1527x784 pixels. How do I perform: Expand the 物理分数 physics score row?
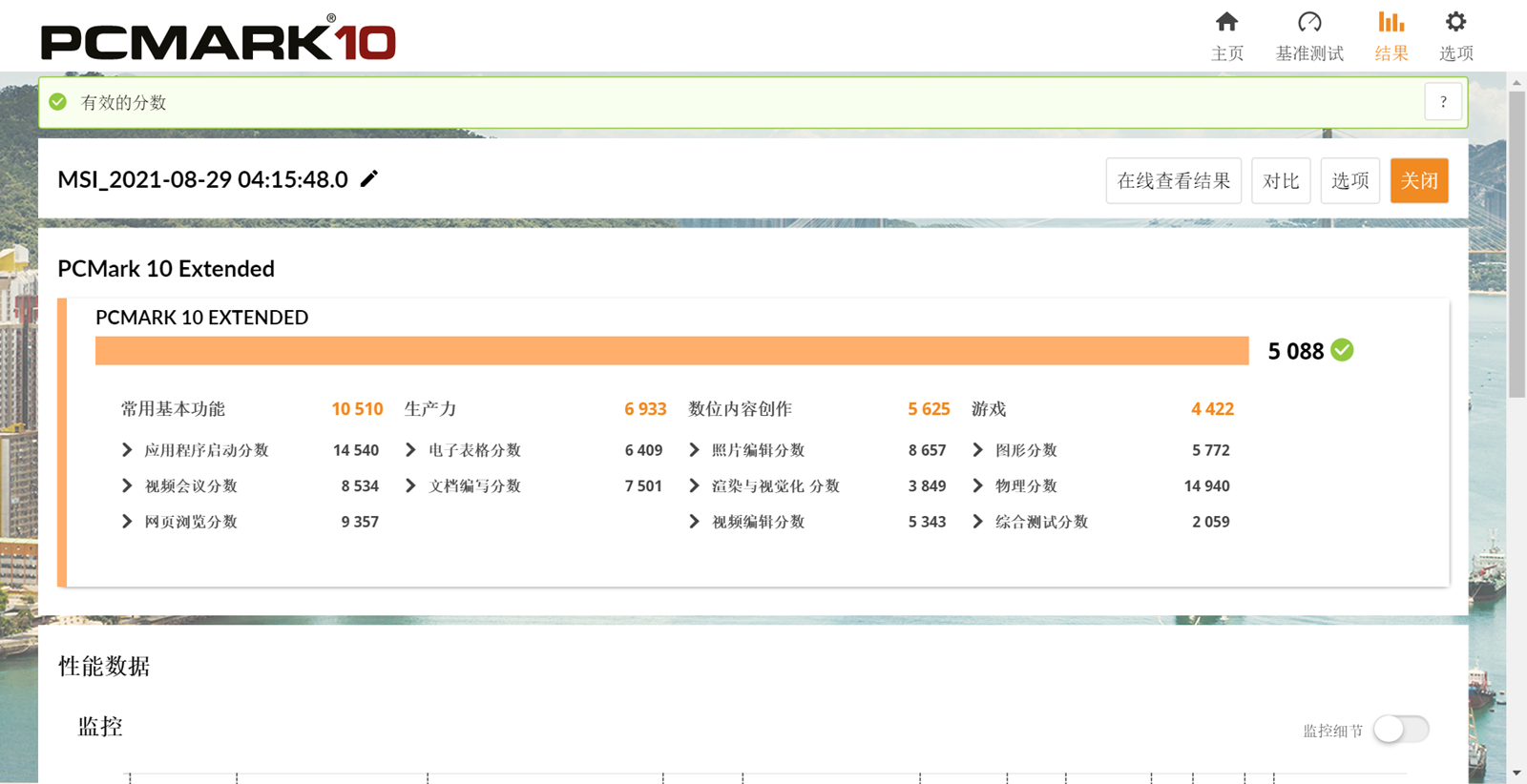(977, 485)
